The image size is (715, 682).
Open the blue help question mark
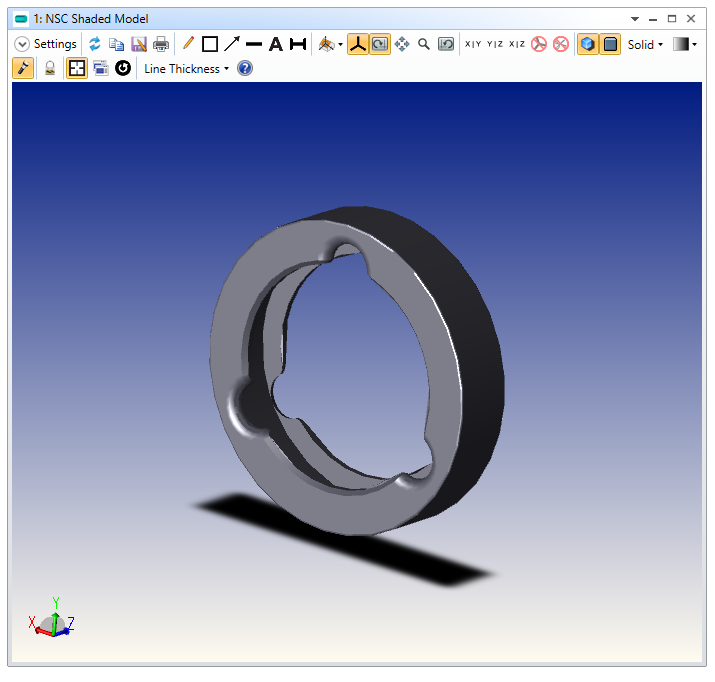click(245, 69)
